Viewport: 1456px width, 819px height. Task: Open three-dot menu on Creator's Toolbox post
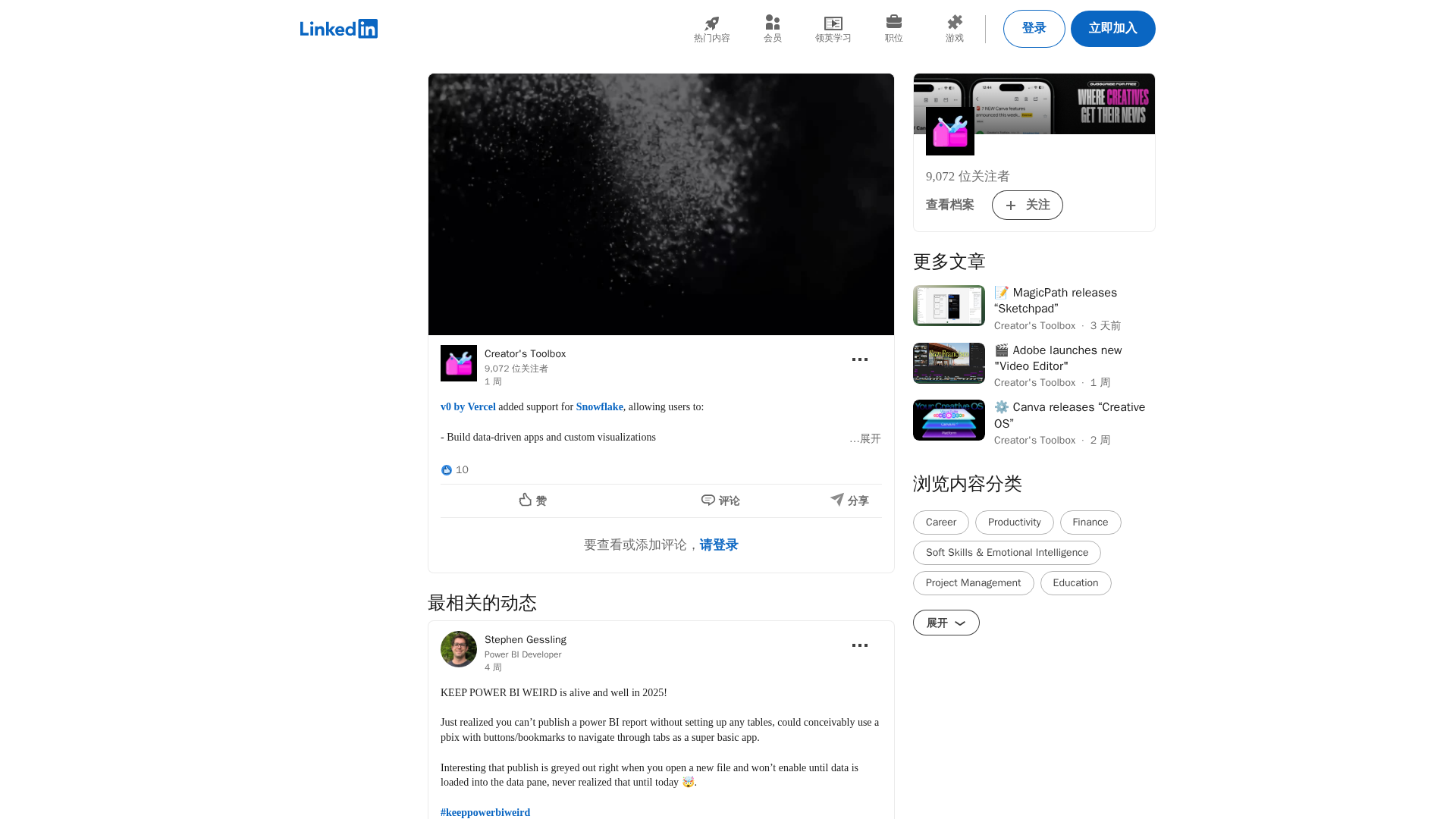859,359
